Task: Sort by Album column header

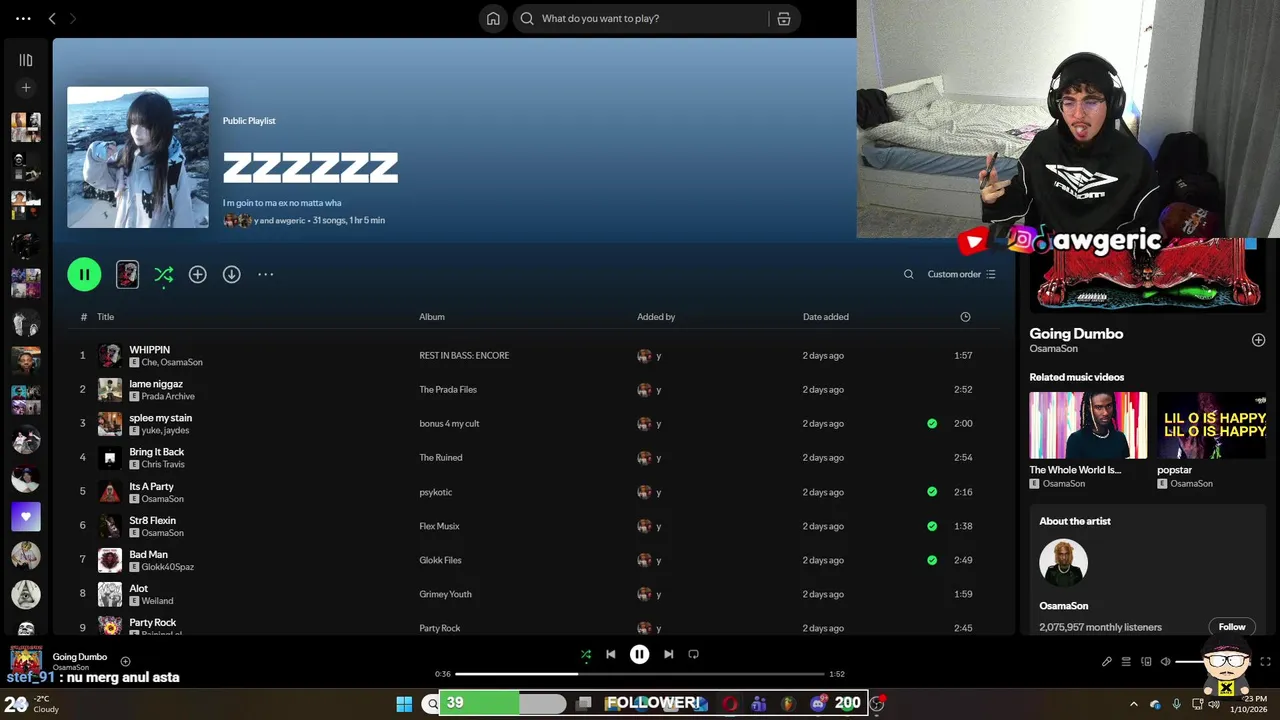Action: (x=432, y=317)
